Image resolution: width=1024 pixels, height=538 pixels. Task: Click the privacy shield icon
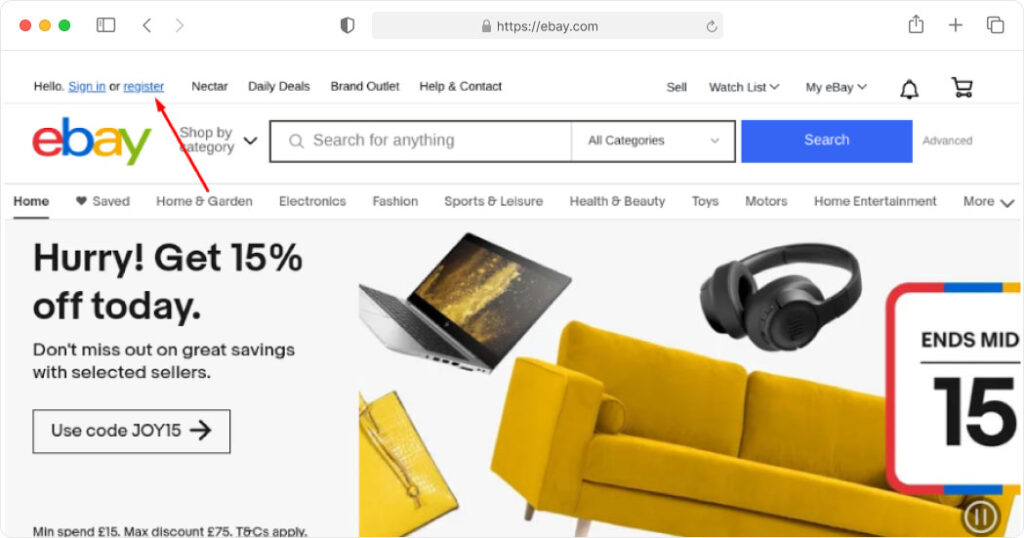(347, 25)
